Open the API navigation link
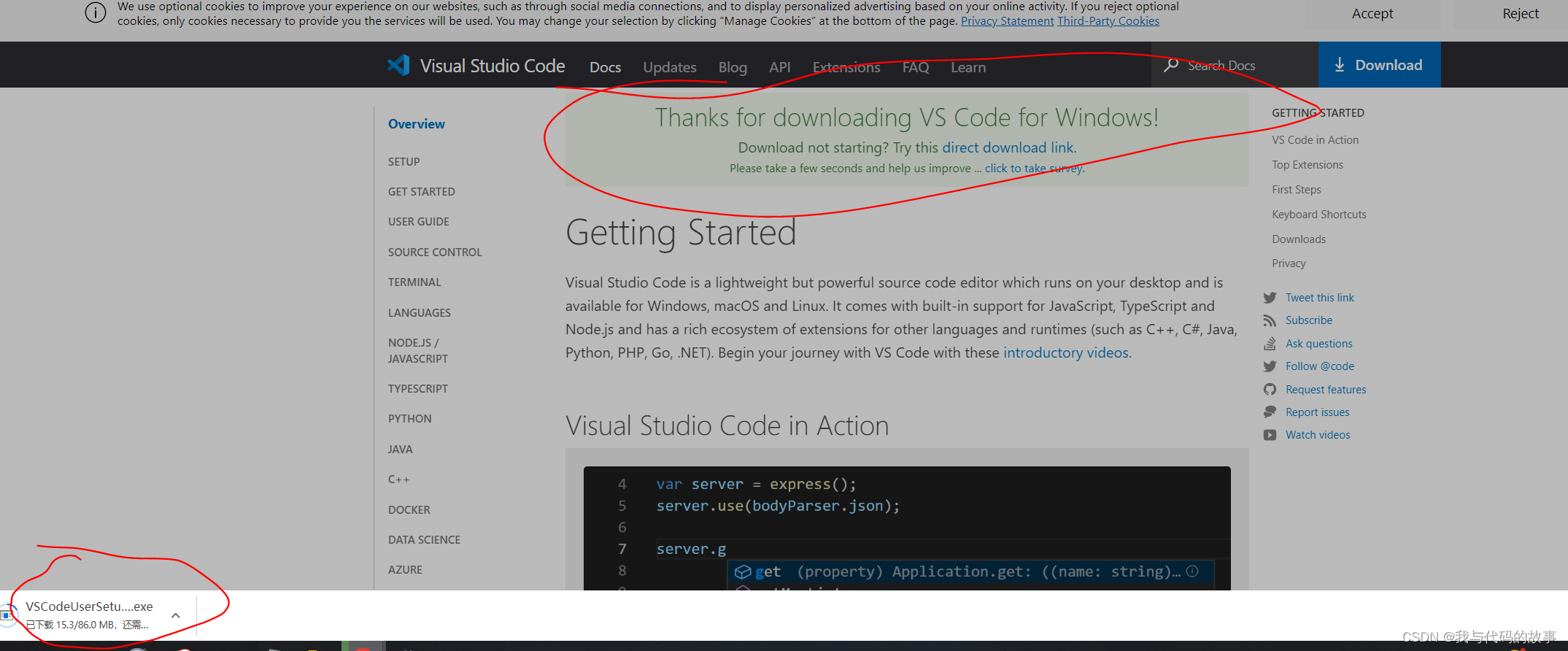This screenshot has height=651, width=1568. 780,67
